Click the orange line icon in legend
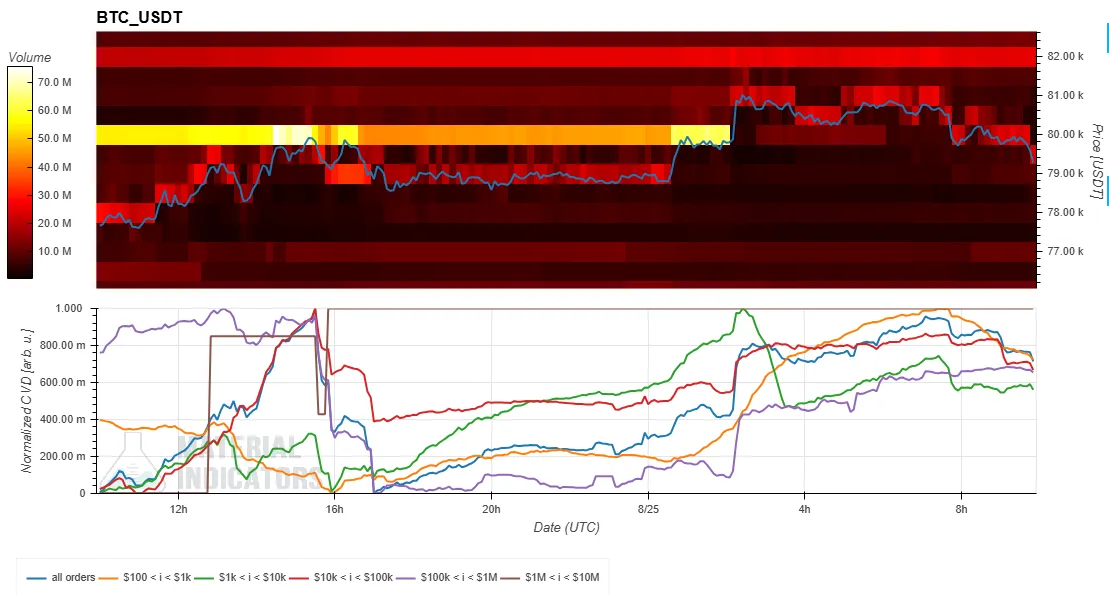This screenshot has height=595, width=1109. 108,578
